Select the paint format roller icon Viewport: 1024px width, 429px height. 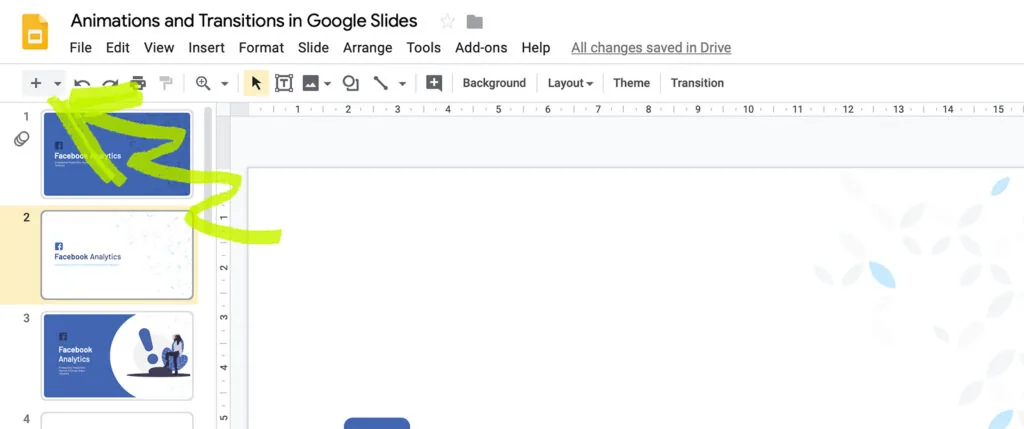167,83
